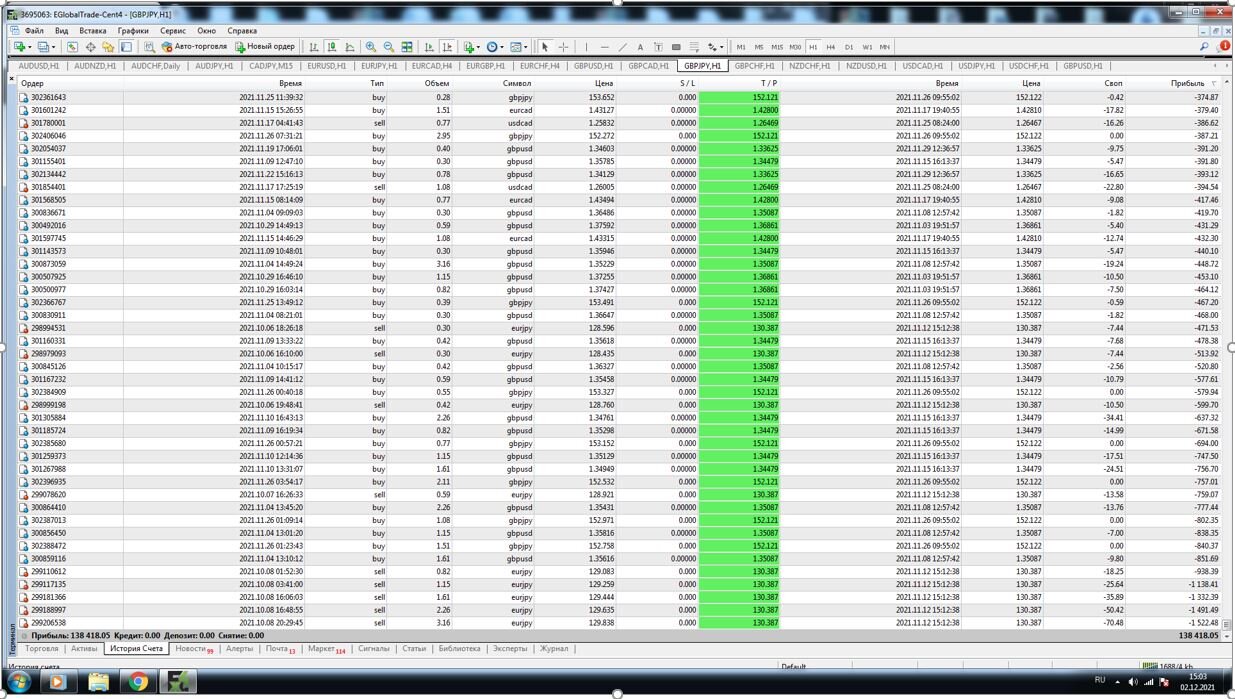Open the Маркет terminal tab

(326, 649)
